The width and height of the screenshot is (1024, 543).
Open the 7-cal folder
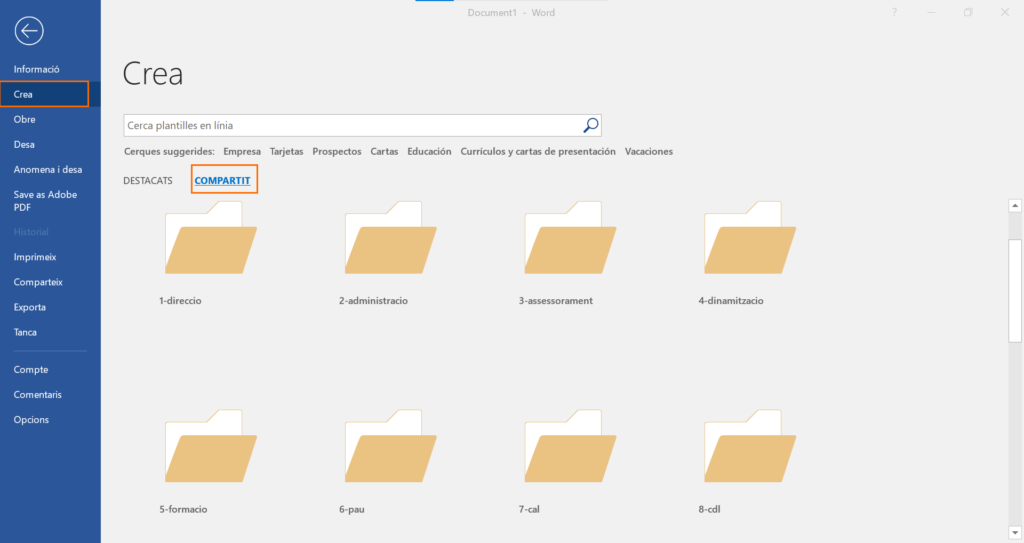[x=570, y=448]
